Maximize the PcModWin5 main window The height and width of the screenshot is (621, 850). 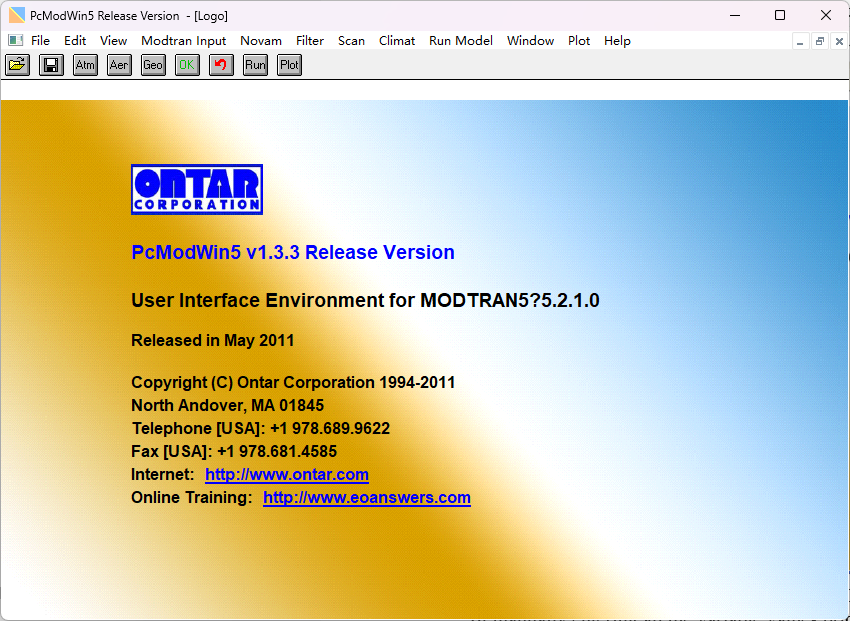780,15
